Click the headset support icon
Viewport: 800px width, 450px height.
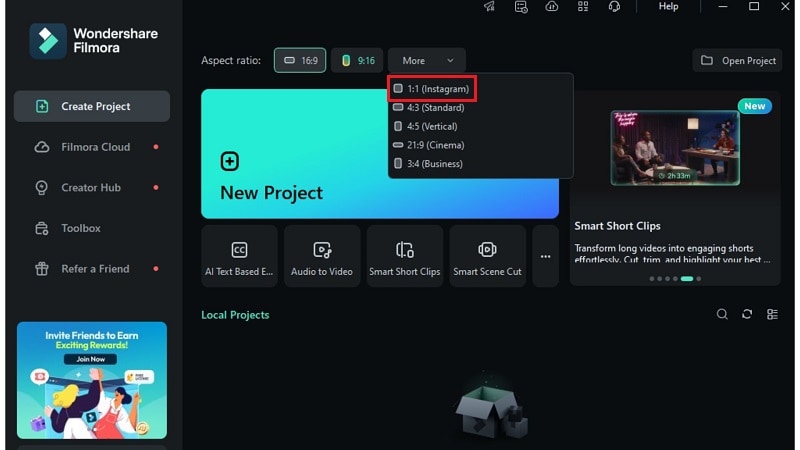pos(614,6)
